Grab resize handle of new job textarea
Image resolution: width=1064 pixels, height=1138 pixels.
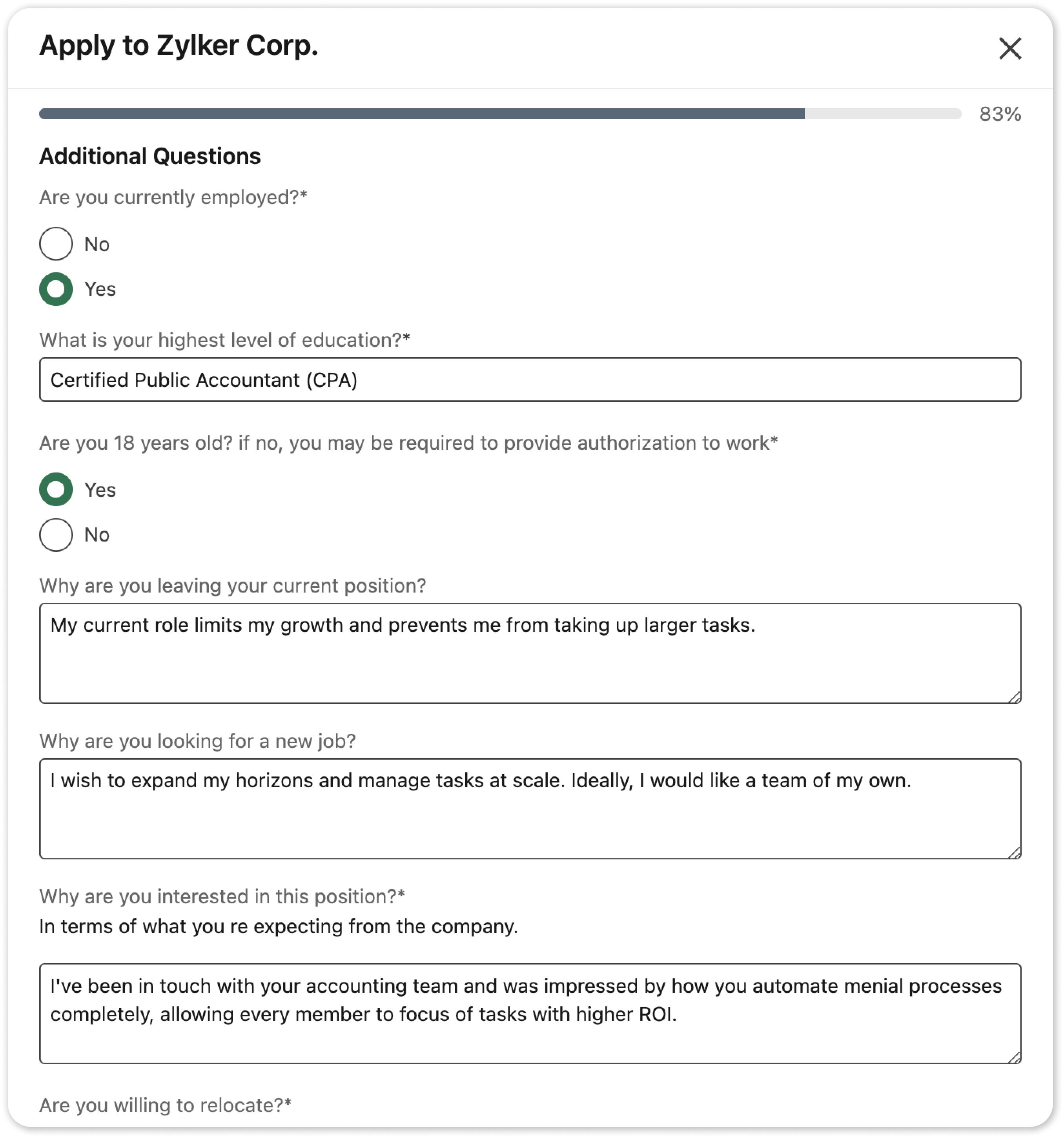1014,852
